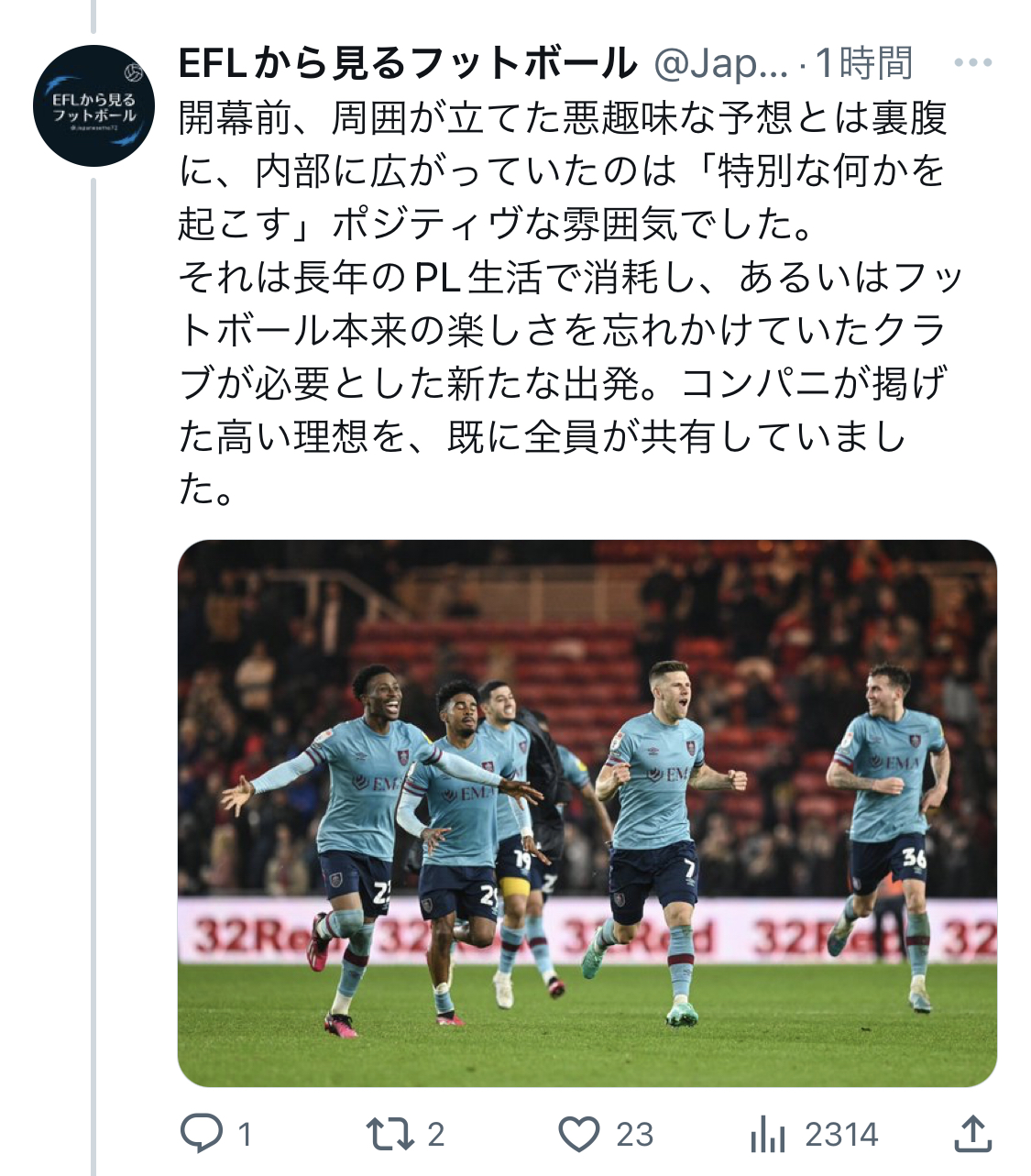Viewport: 1031px width, 1176px height.
Task: Open the three-dot more options menu
Action: click(972, 62)
